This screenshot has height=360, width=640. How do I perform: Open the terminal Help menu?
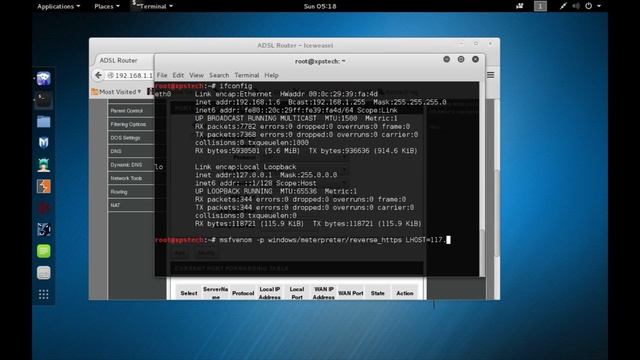271,75
